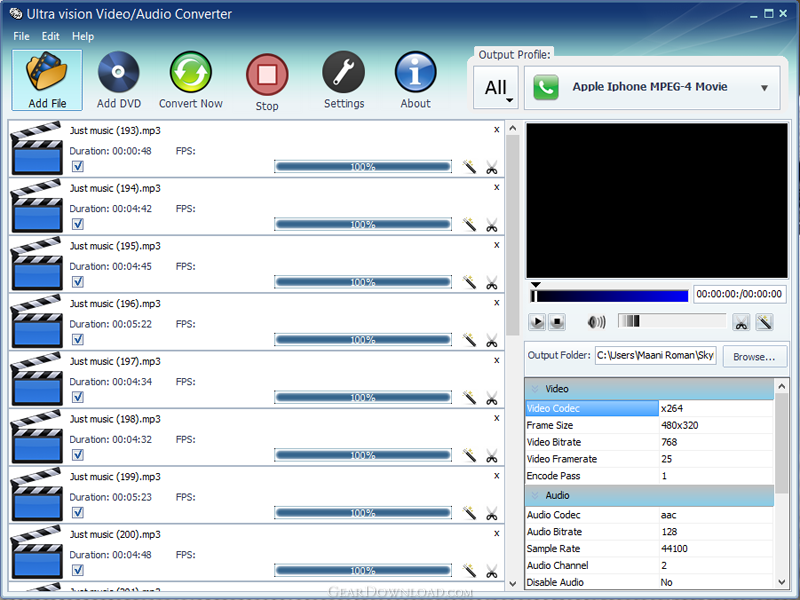Click the Frame Size value 480x320
This screenshot has height=600, width=800.
(x=680, y=425)
